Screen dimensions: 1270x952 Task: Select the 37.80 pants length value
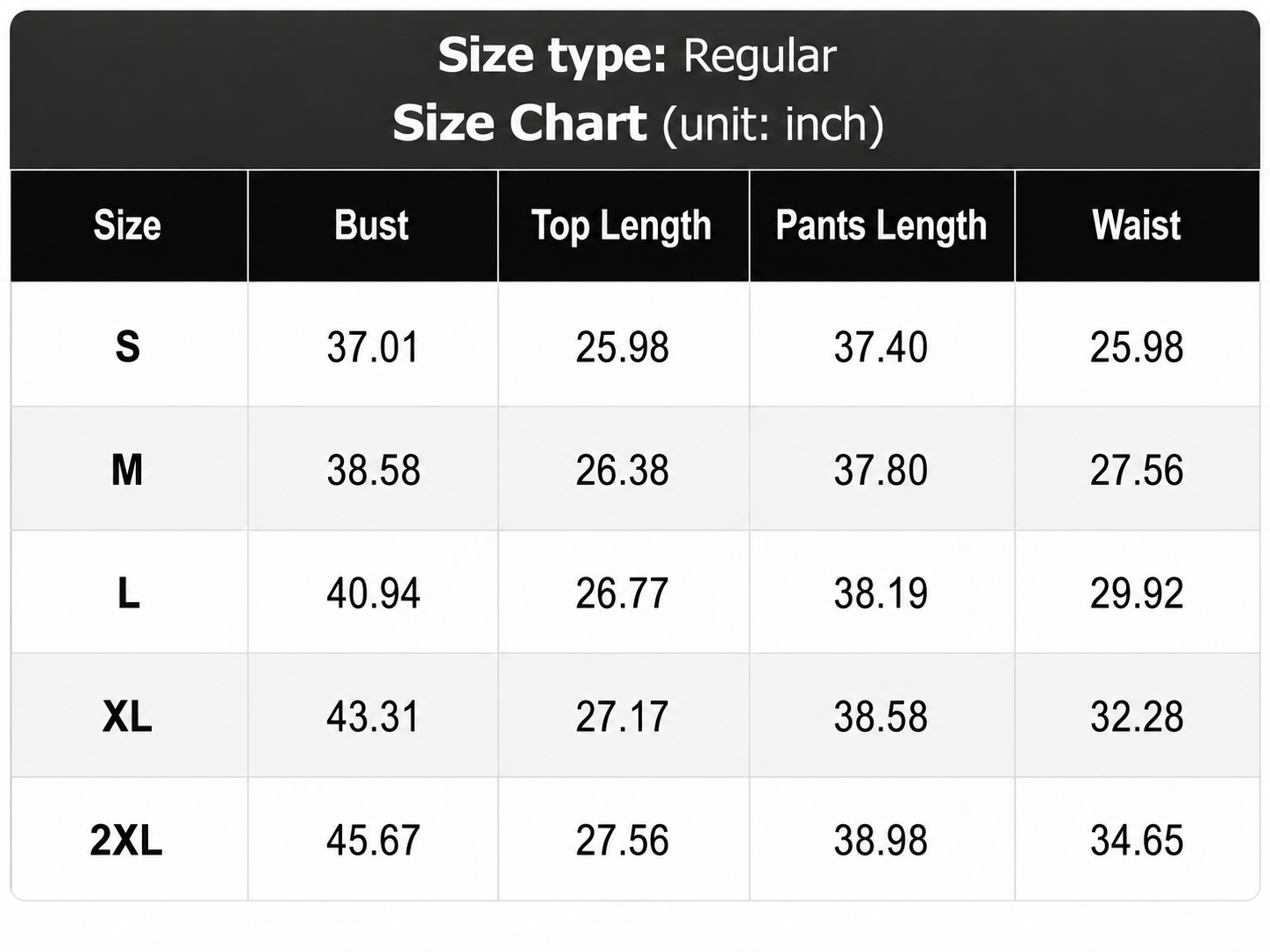click(x=881, y=470)
